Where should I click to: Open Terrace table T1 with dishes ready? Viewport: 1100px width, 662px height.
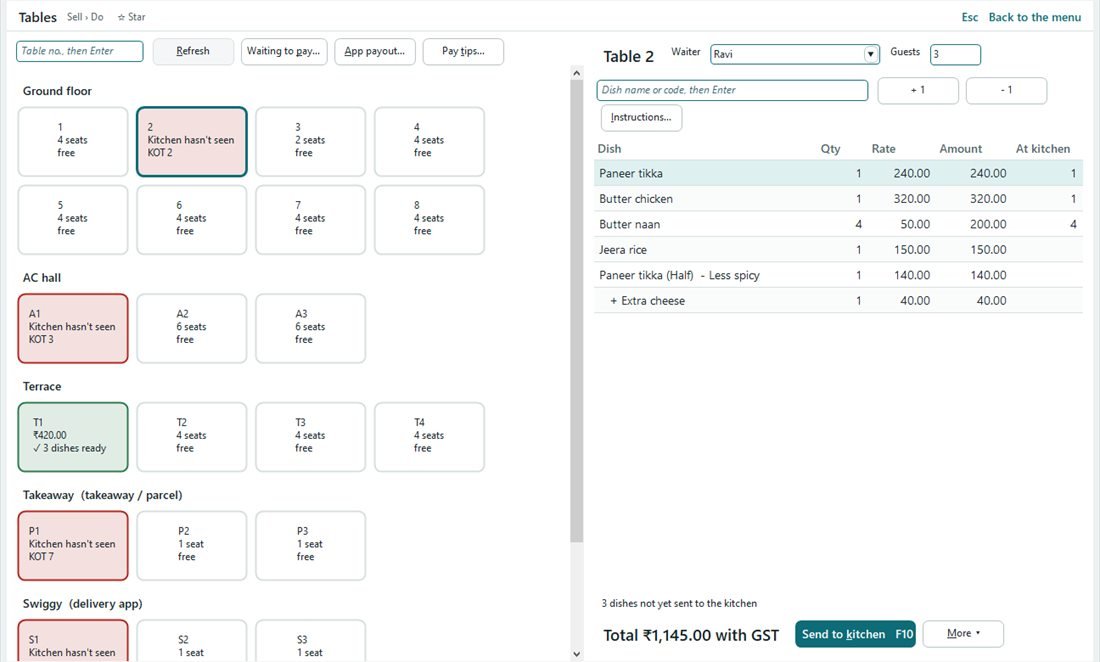click(x=73, y=437)
